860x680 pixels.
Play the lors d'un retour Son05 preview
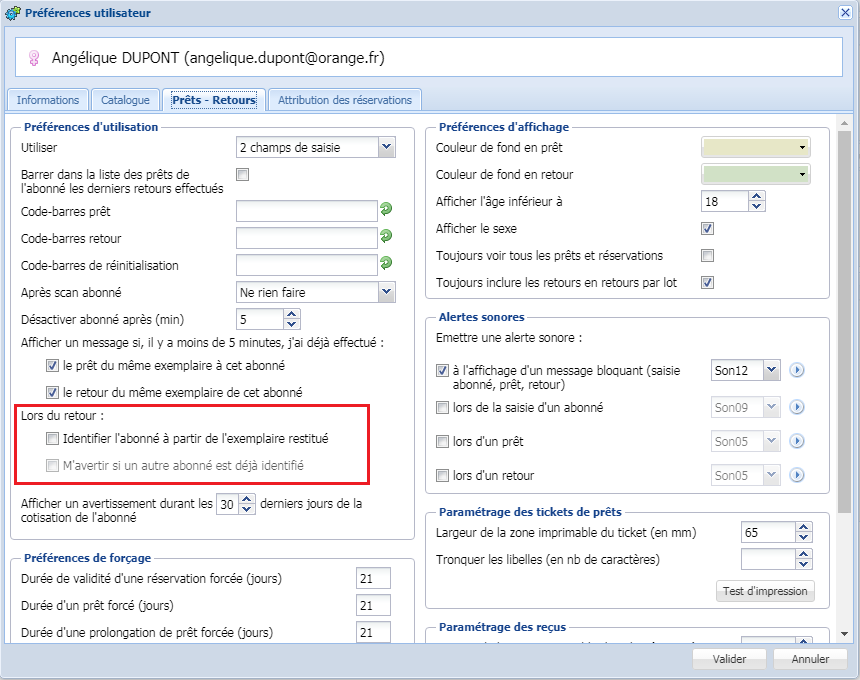[x=797, y=475]
